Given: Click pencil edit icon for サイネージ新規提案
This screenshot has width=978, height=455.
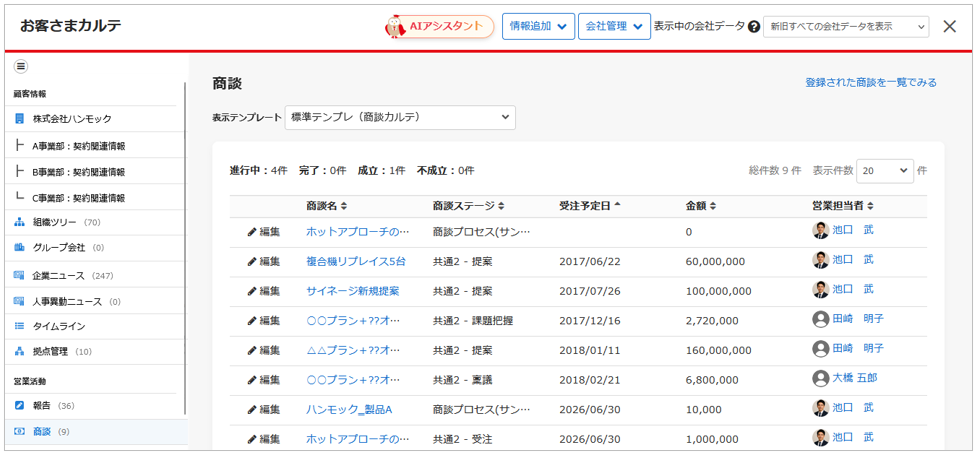Looking at the screenshot, I should click(252, 291).
